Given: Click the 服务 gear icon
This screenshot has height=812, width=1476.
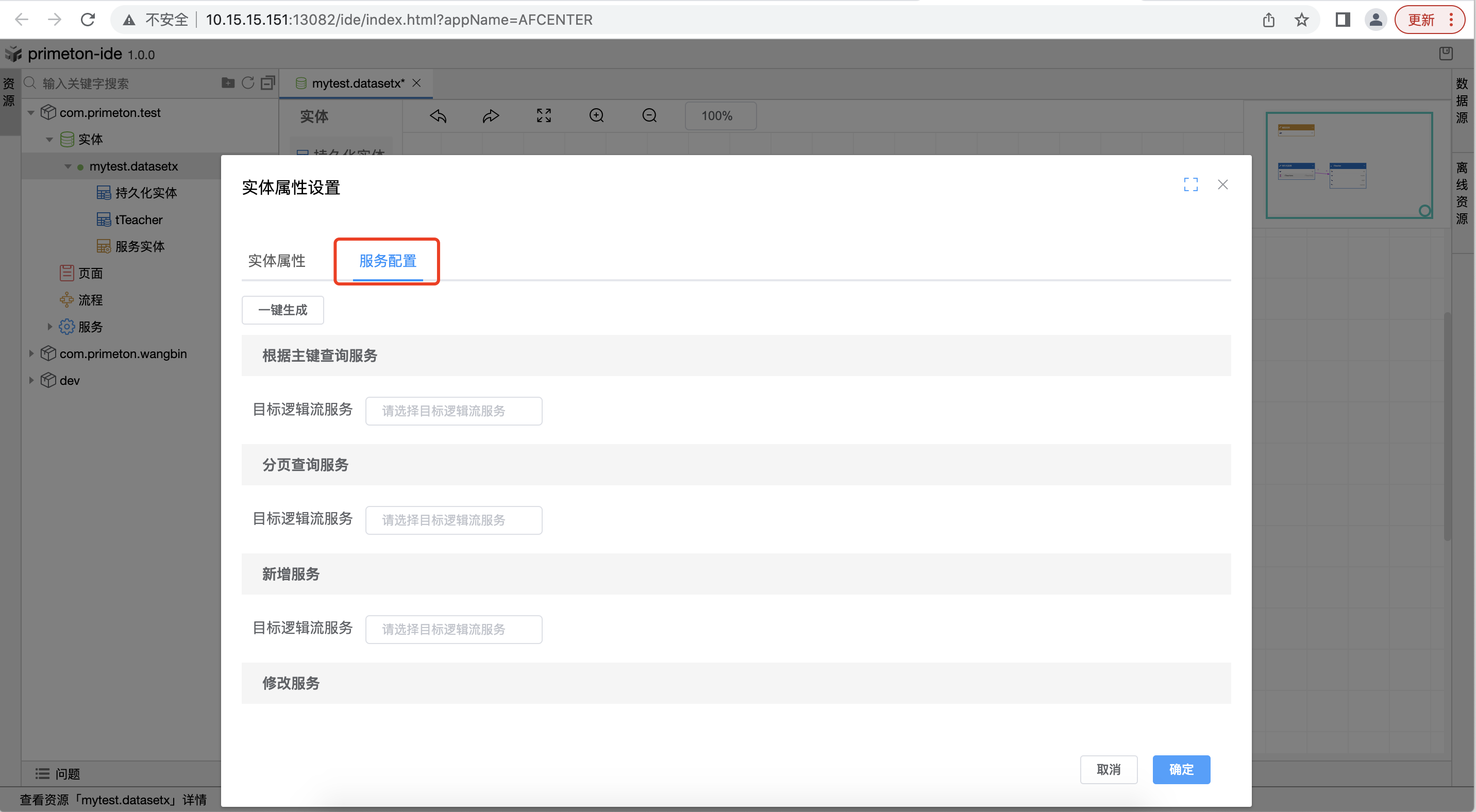Looking at the screenshot, I should click(x=66, y=327).
